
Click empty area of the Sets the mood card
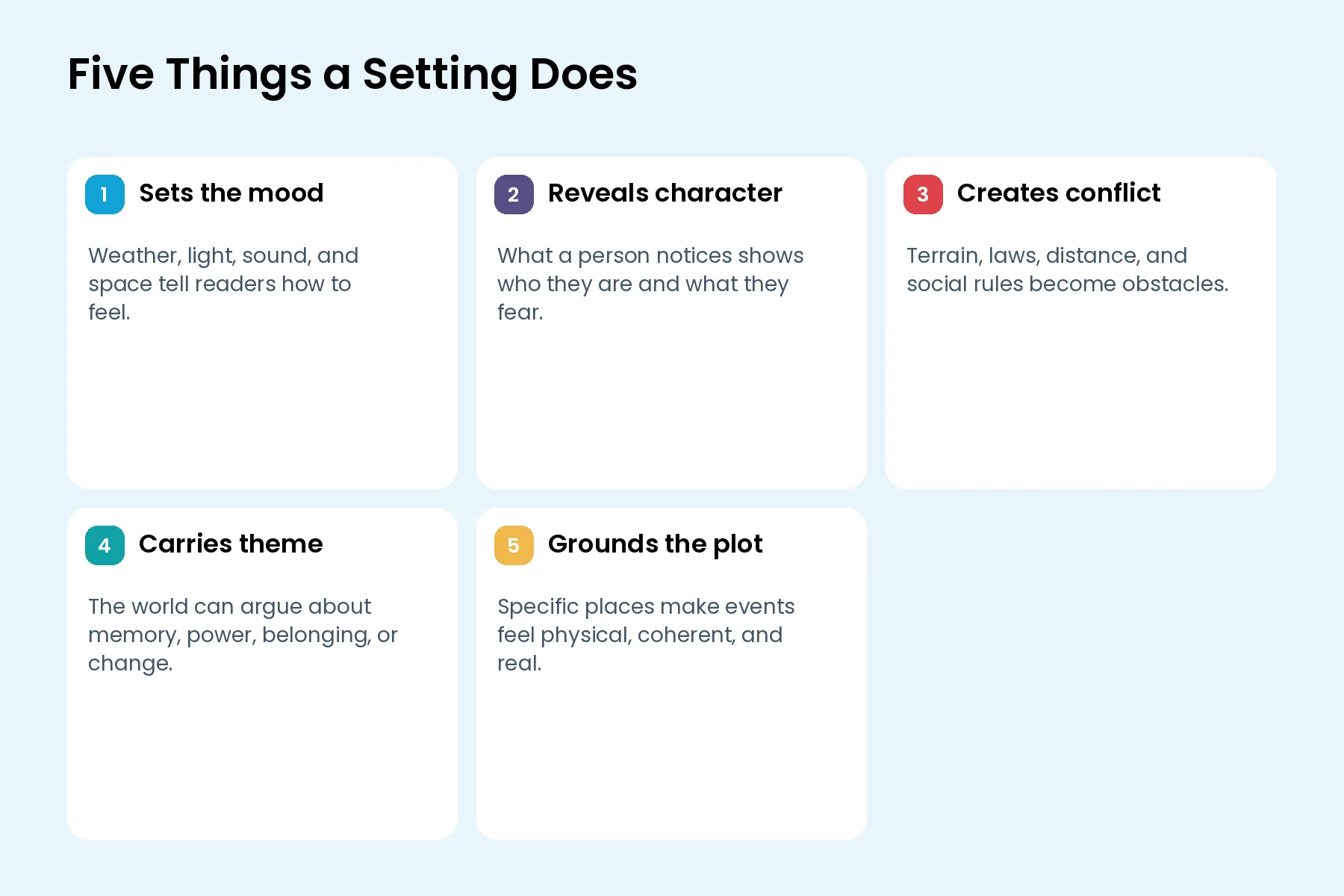(x=262, y=403)
